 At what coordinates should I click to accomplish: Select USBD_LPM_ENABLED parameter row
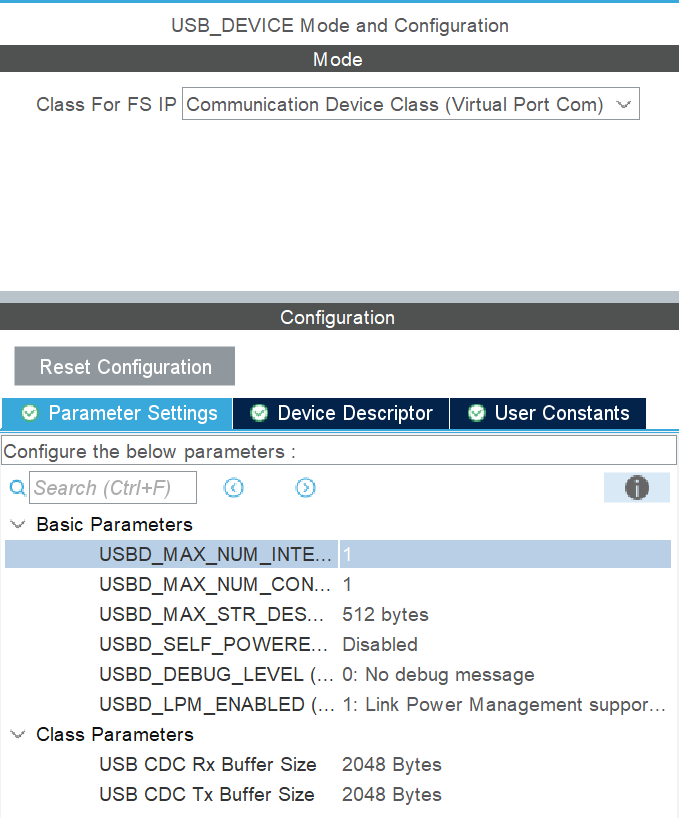pos(217,704)
